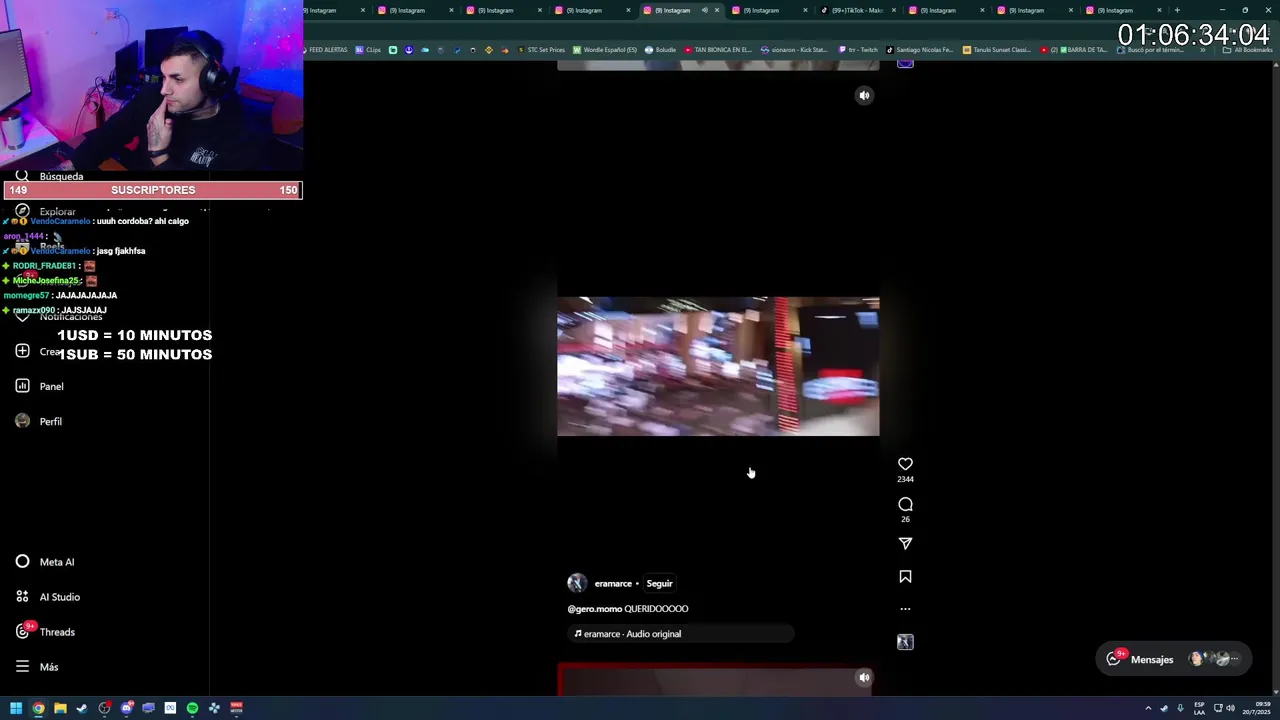Click the Panel chart icon
This screenshot has width=1280, height=720.
pos(22,386)
